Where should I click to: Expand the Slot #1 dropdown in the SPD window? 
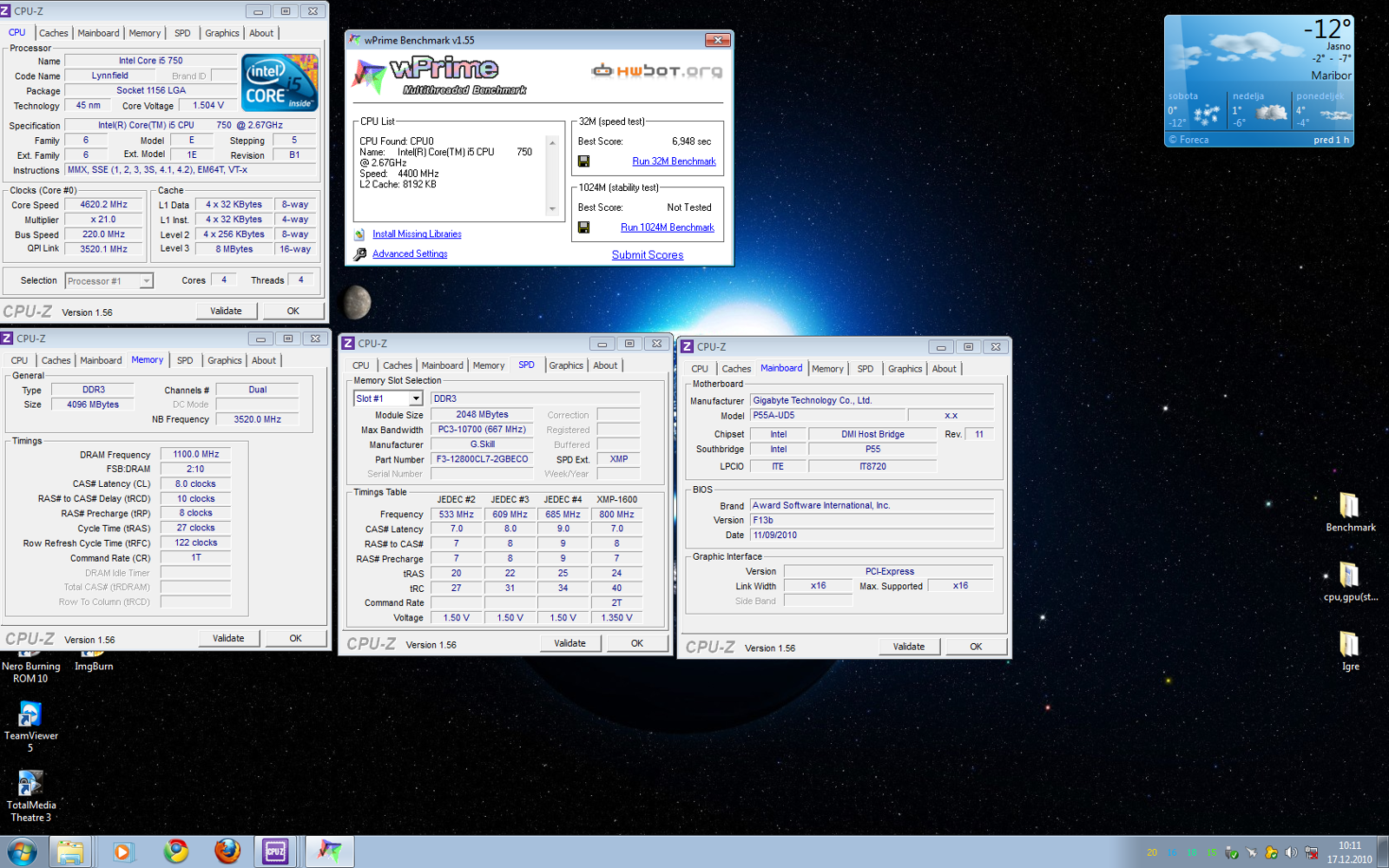pos(416,398)
